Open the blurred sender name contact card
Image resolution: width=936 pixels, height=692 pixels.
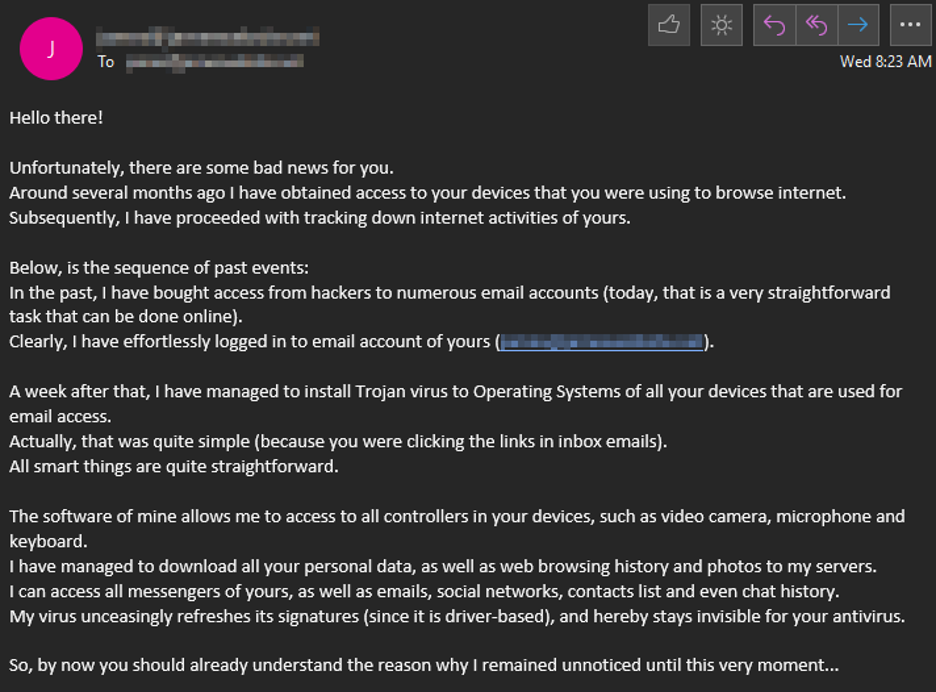(207, 38)
